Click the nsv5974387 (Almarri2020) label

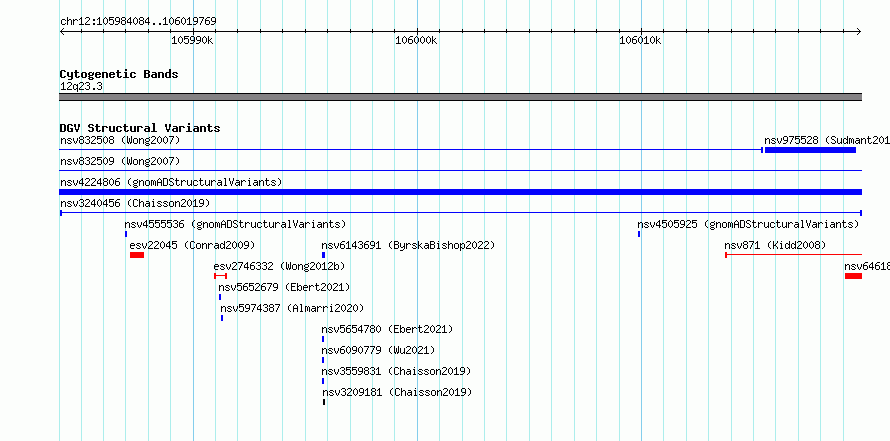tap(292, 308)
